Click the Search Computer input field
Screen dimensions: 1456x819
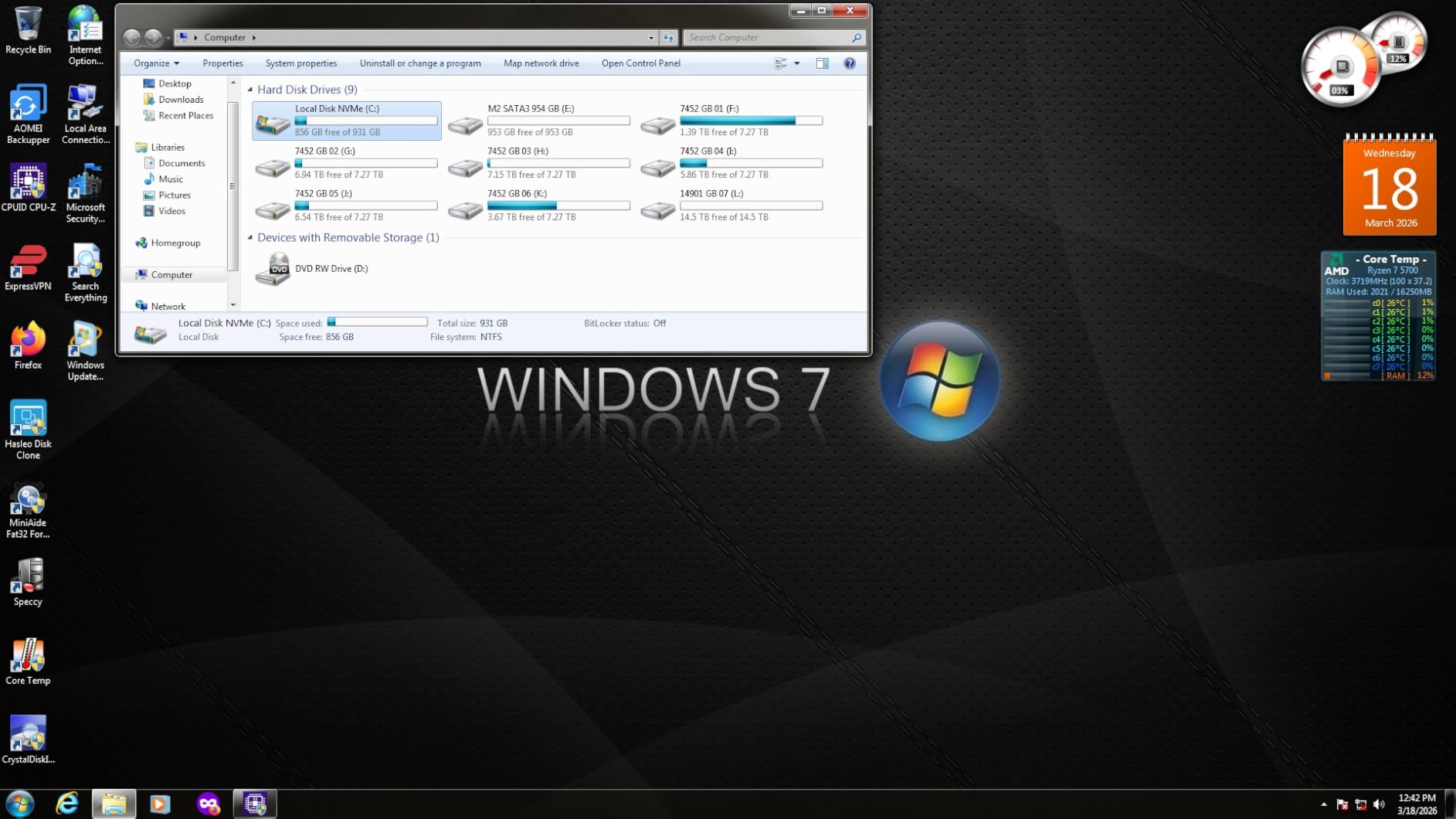(767, 37)
